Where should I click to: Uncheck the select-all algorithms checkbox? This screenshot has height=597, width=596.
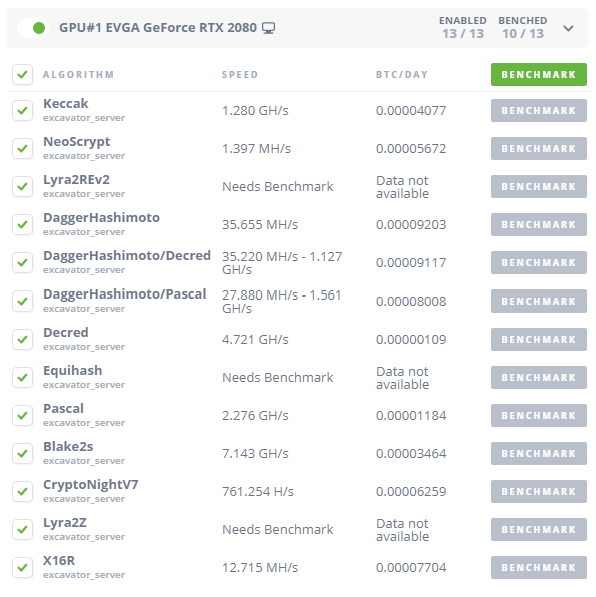22,74
